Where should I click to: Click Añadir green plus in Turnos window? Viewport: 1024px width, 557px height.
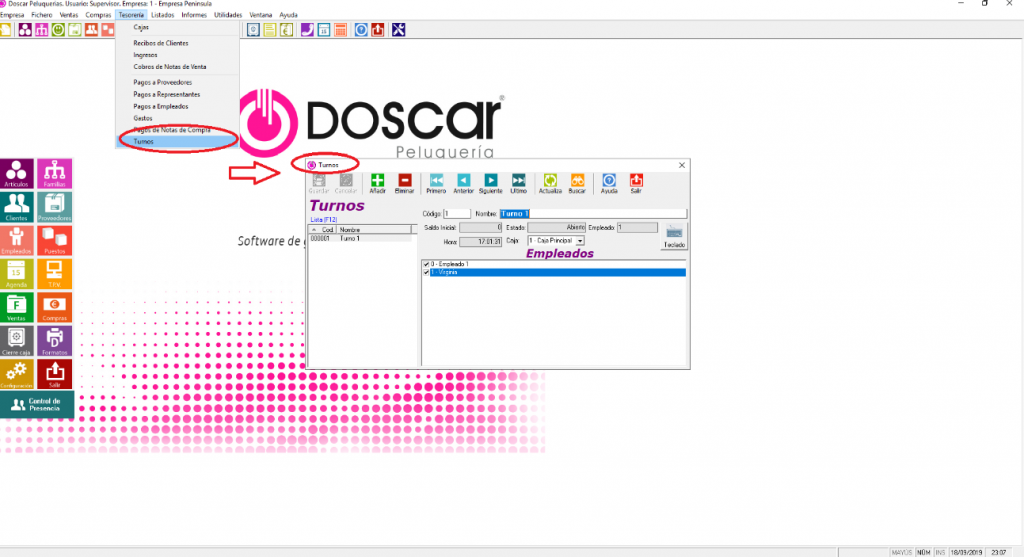point(377,183)
